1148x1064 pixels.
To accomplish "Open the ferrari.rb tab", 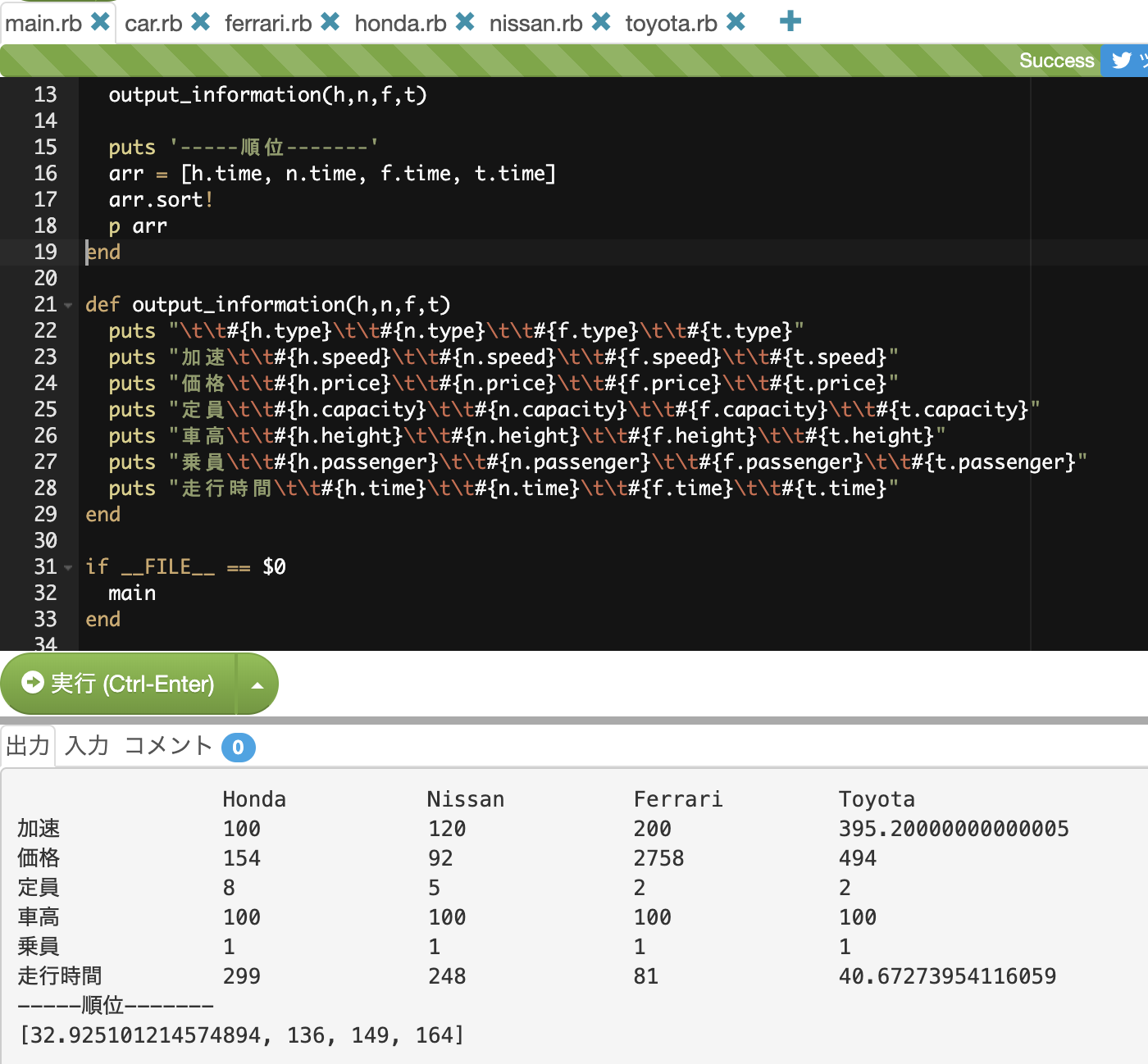I will click(x=268, y=23).
